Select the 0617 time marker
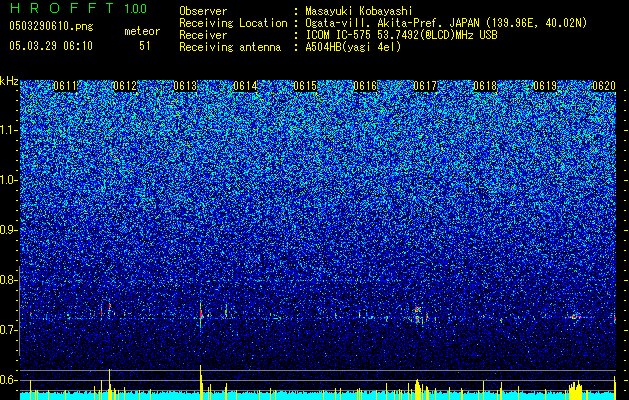 425,86
